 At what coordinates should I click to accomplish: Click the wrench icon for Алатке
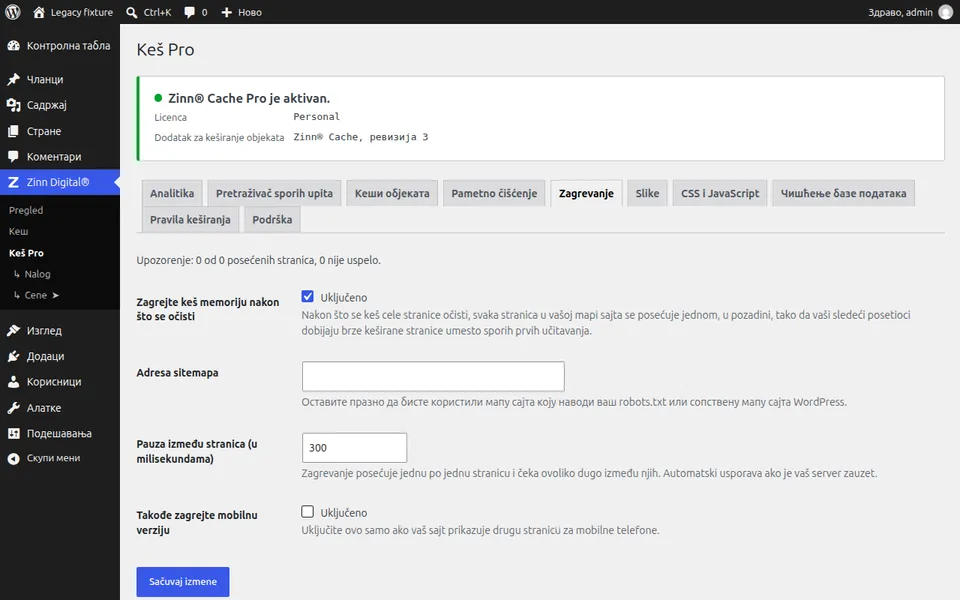coord(13,408)
